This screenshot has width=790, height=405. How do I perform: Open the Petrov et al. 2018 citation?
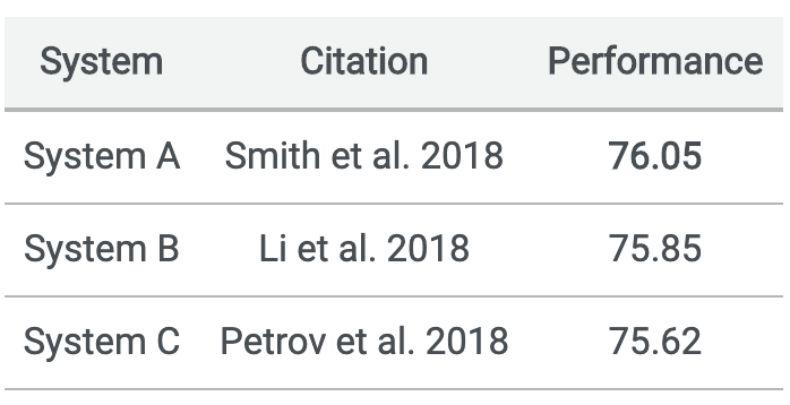(364, 342)
